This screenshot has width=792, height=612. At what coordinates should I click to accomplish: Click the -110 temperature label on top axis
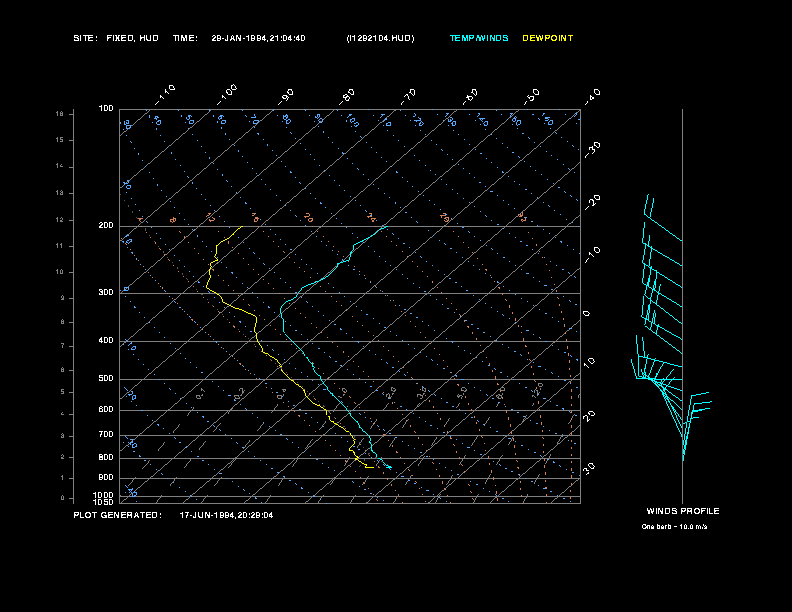(x=166, y=92)
